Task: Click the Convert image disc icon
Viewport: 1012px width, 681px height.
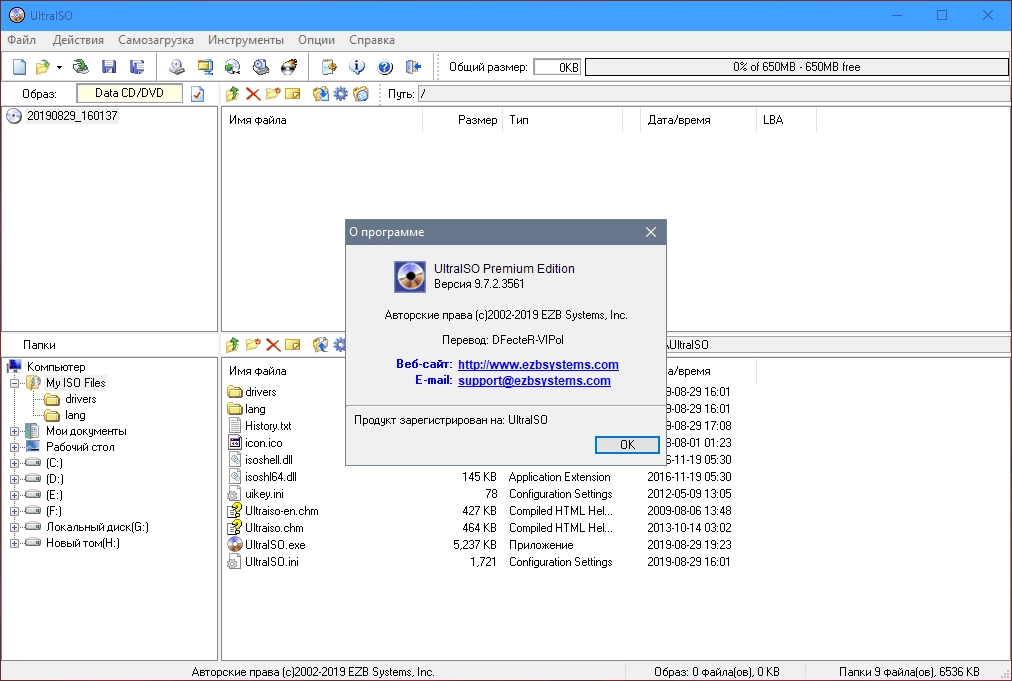Action: tap(232, 66)
